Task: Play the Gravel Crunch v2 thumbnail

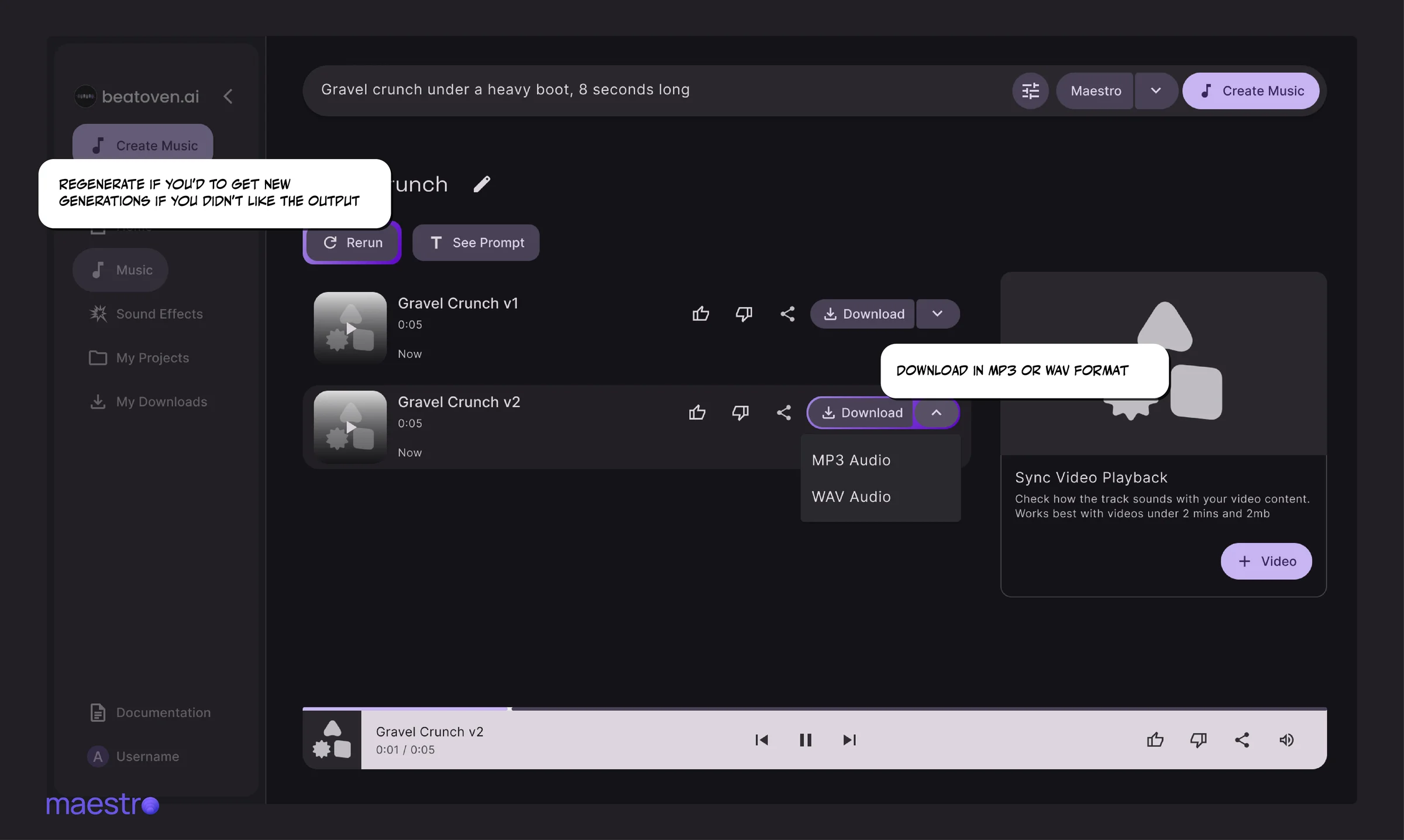Action: (350, 427)
